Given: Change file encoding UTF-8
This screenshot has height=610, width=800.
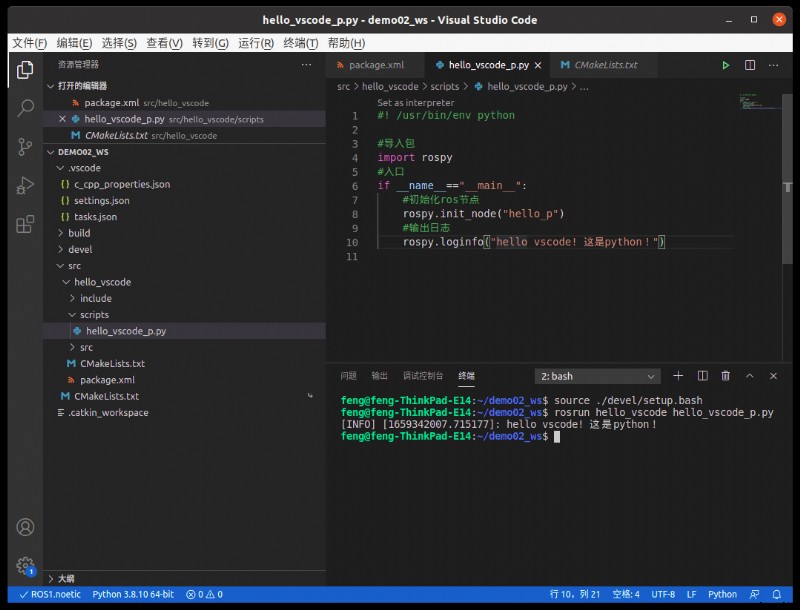Looking at the screenshot, I should click(x=663, y=594).
